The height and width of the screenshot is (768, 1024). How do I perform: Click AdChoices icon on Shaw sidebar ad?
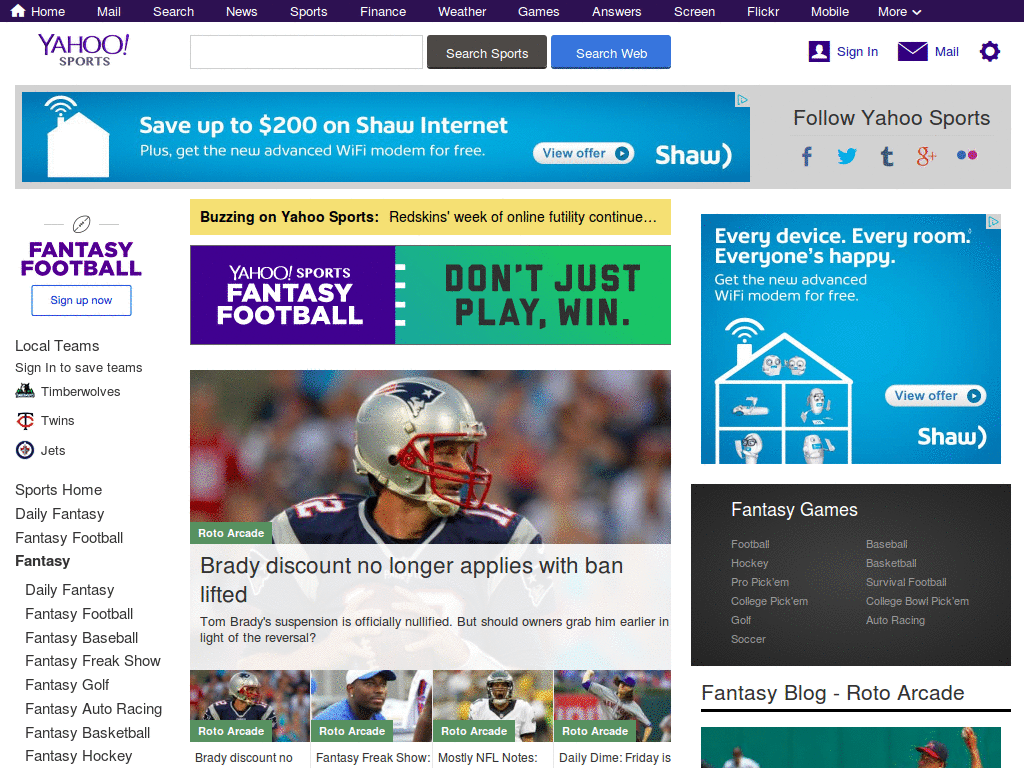click(993, 221)
